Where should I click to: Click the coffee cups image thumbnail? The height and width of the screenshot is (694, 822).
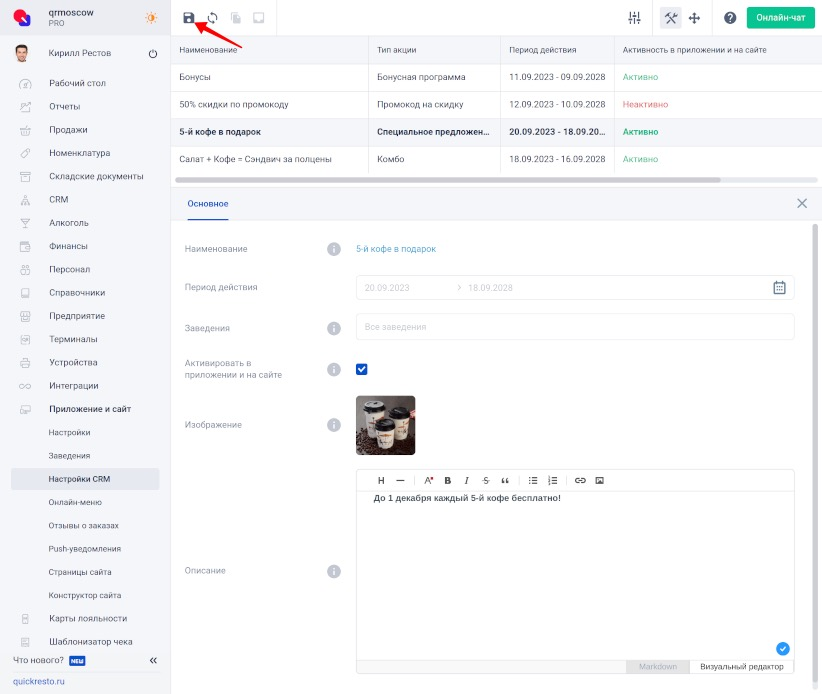point(385,425)
